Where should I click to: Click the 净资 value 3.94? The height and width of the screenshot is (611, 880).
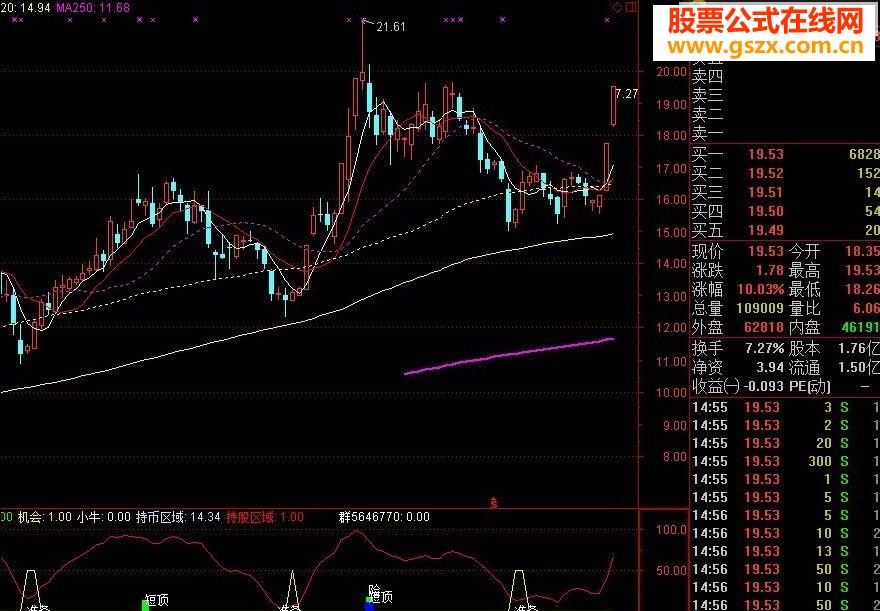pyautogui.click(x=769, y=367)
